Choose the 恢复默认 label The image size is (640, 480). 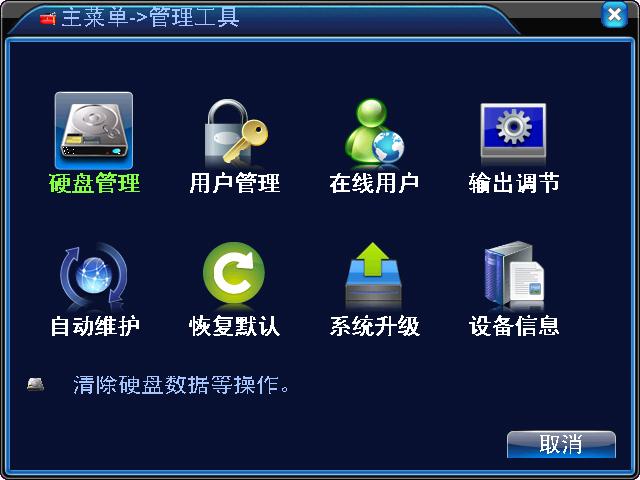[x=234, y=326]
